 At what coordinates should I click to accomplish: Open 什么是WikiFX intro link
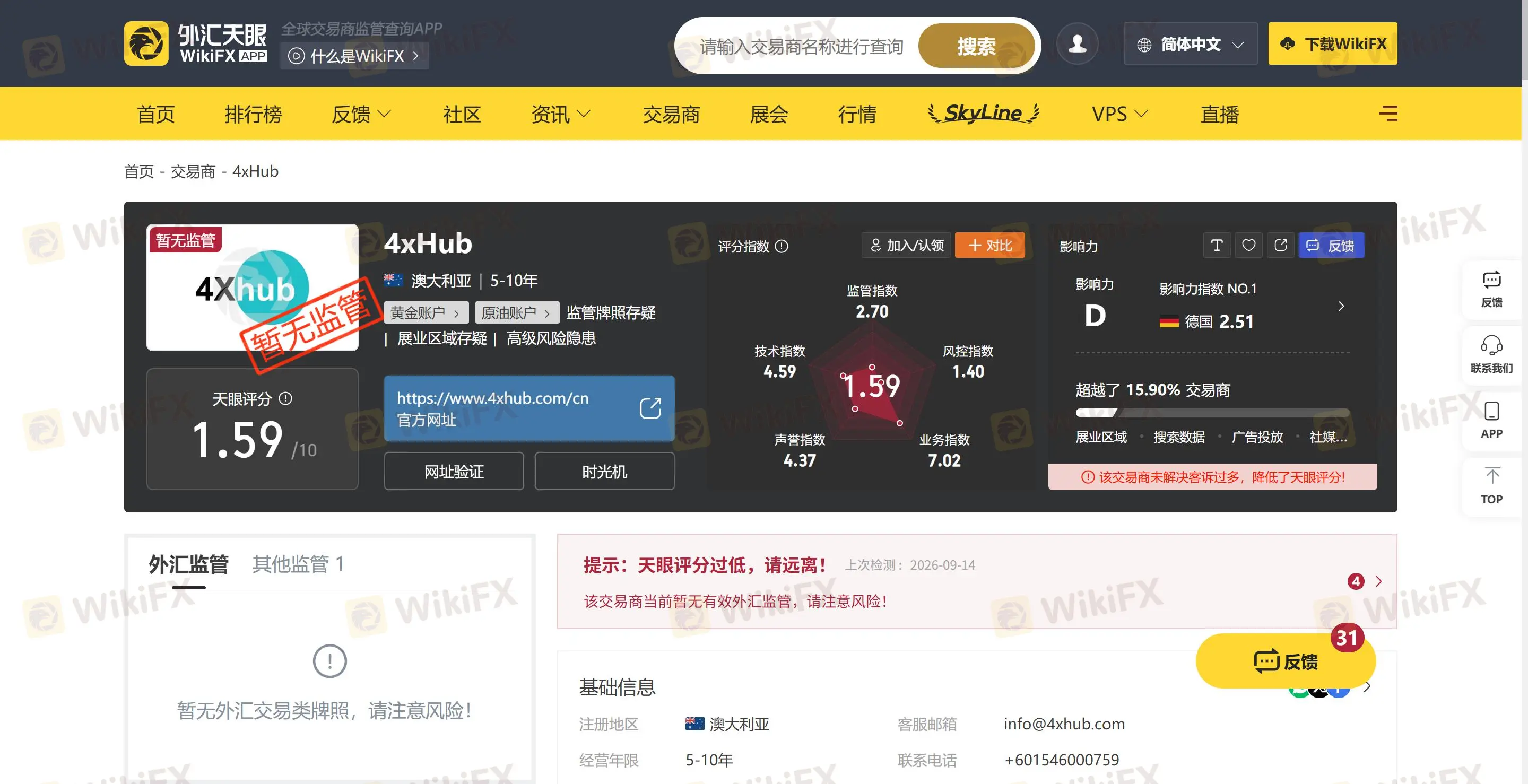[354, 56]
